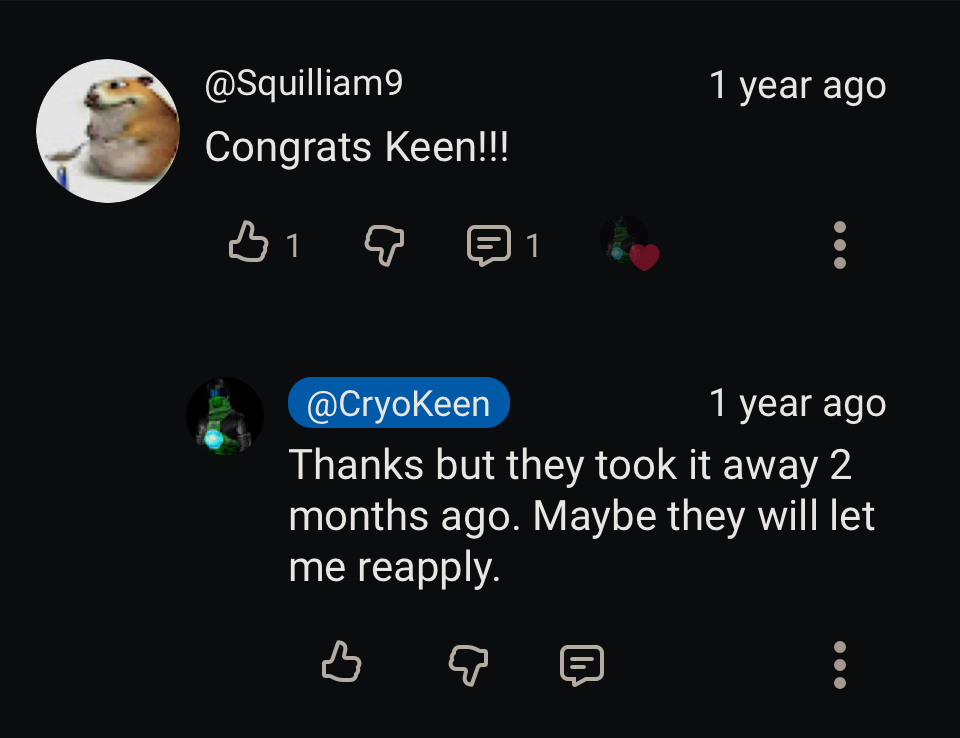Open CryoKeen's avatar beside the reply
Screen dimensions: 960x738
(x=225, y=416)
